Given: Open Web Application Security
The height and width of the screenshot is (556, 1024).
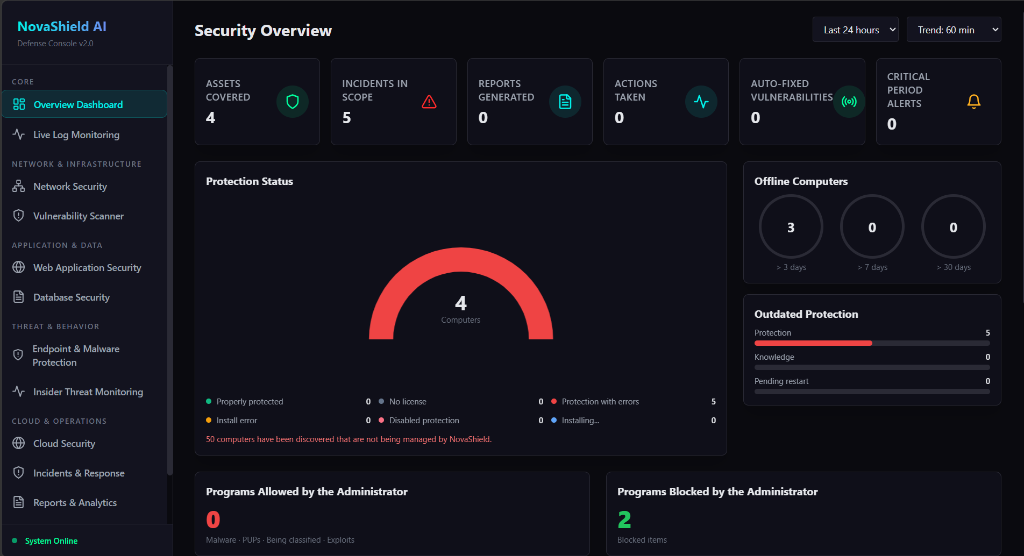Looking at the screenshot, I should (84, 267).
